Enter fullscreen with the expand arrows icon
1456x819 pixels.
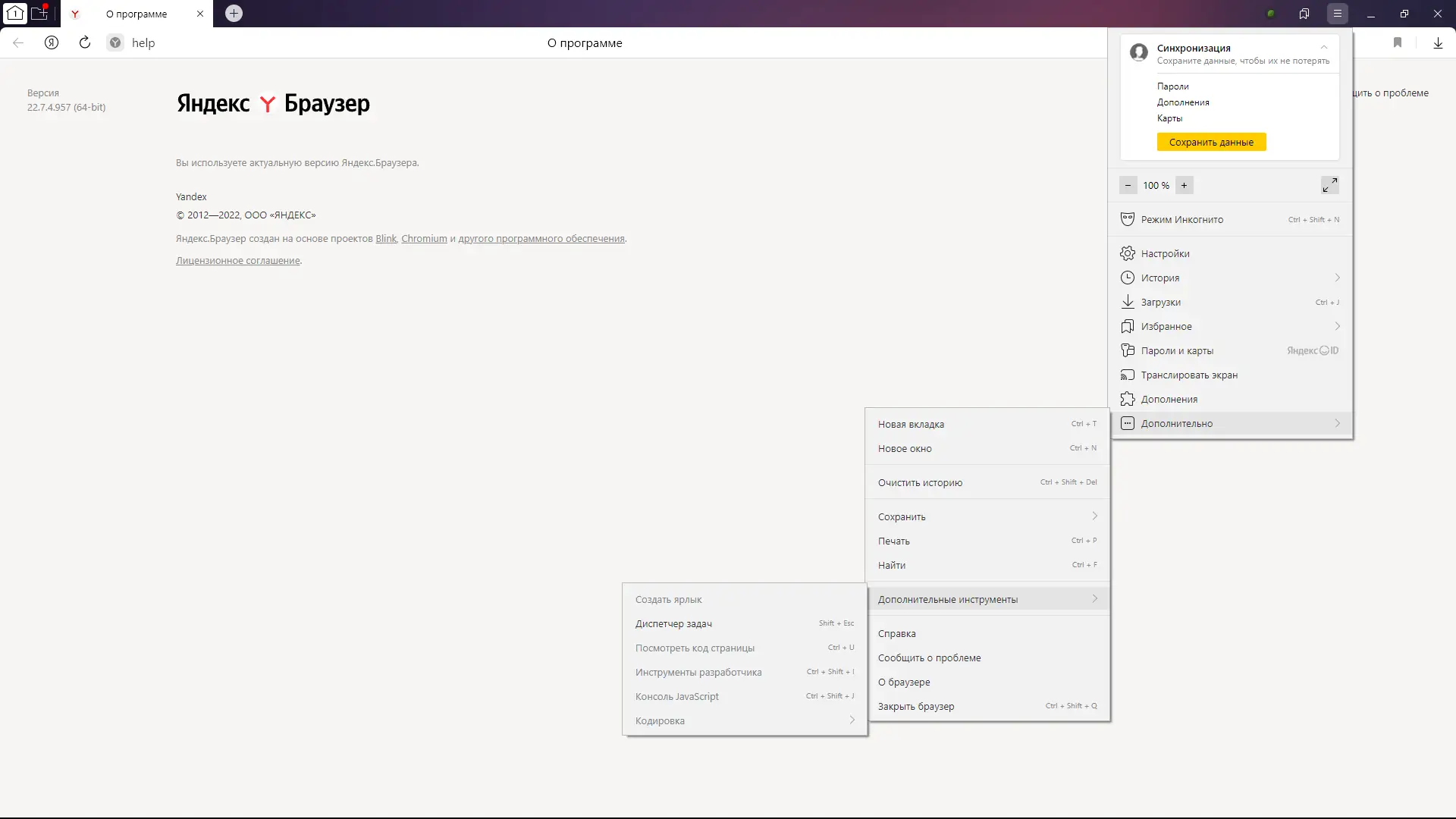point(1329,185)
